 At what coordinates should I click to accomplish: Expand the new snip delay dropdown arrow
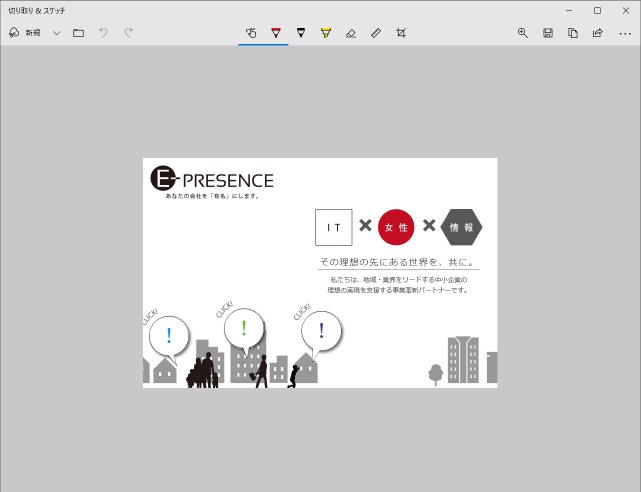click(x=57, y=33)
